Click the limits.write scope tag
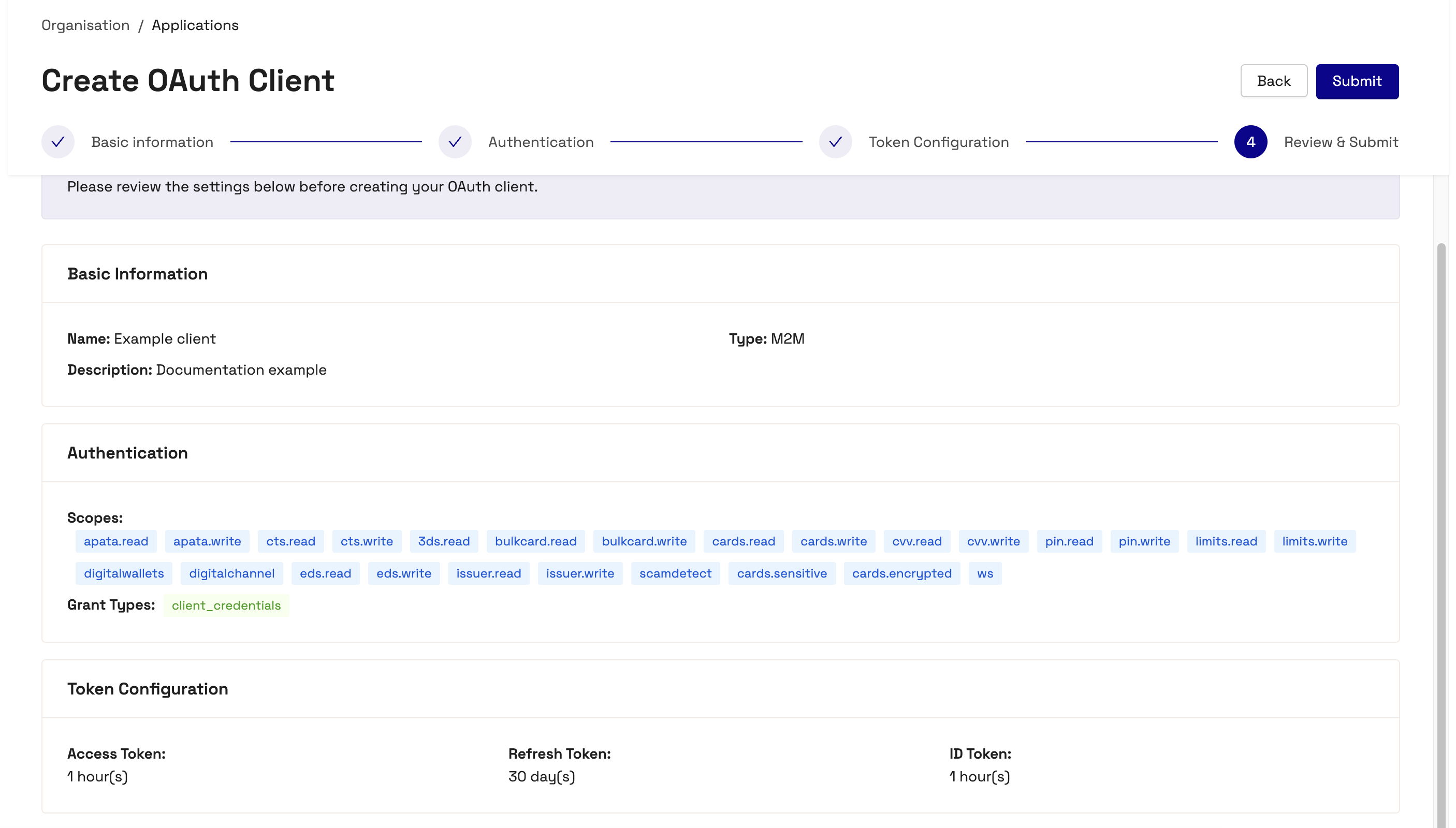 pyautogui.click(x=1314, y=541)
